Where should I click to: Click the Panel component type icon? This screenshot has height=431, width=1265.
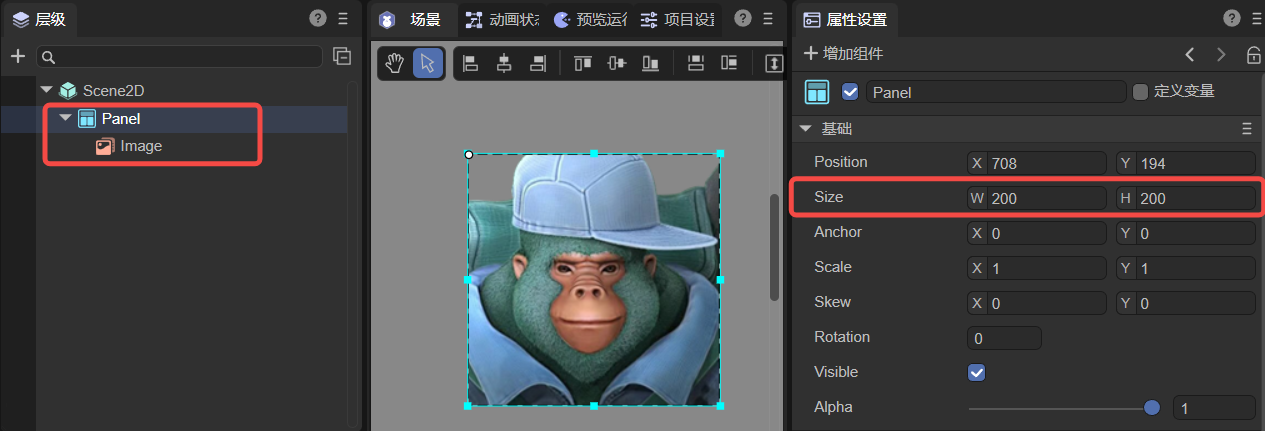tap(817, 92)
